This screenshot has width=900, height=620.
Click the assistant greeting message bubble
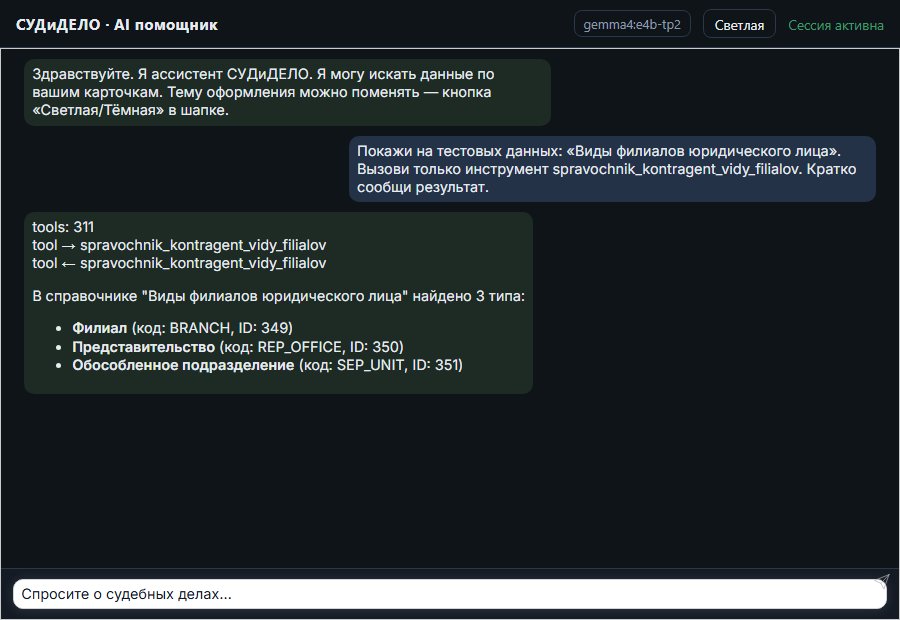click(287, 92)
